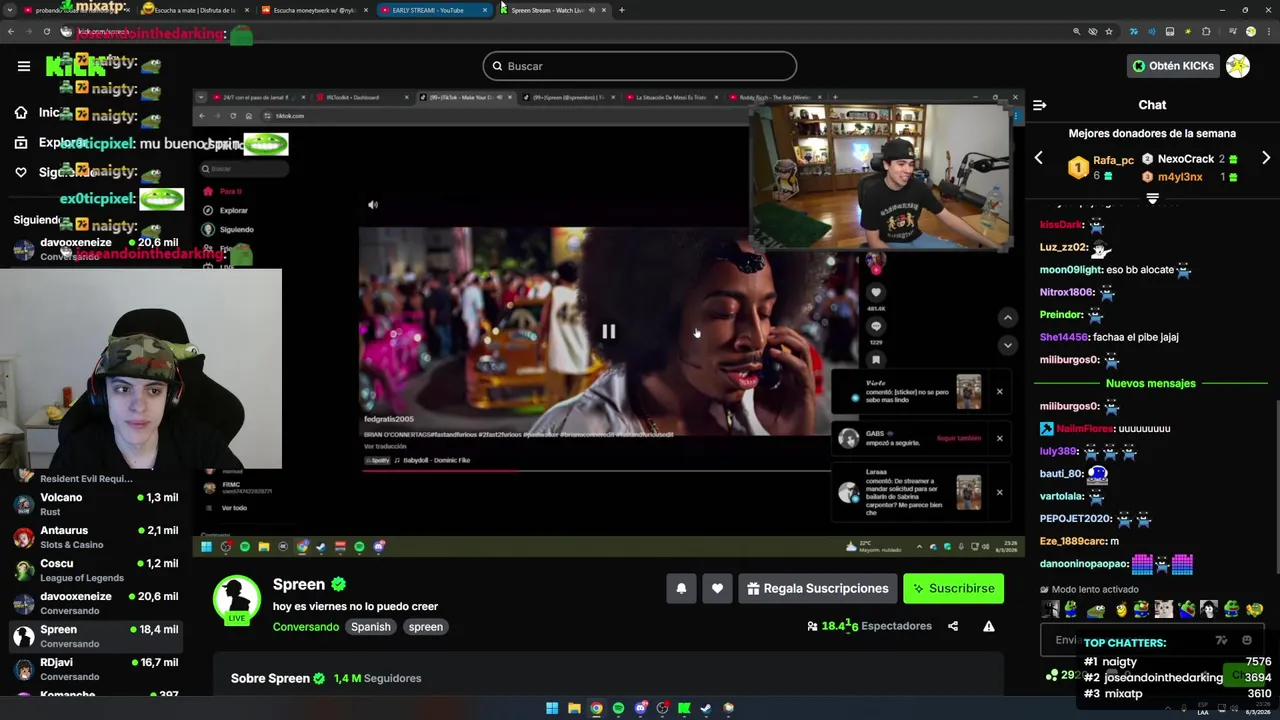This screenshot has width=1280, height=720.
Task: Click Regala Suscripciones button
Action: click(x=817, y=588)
